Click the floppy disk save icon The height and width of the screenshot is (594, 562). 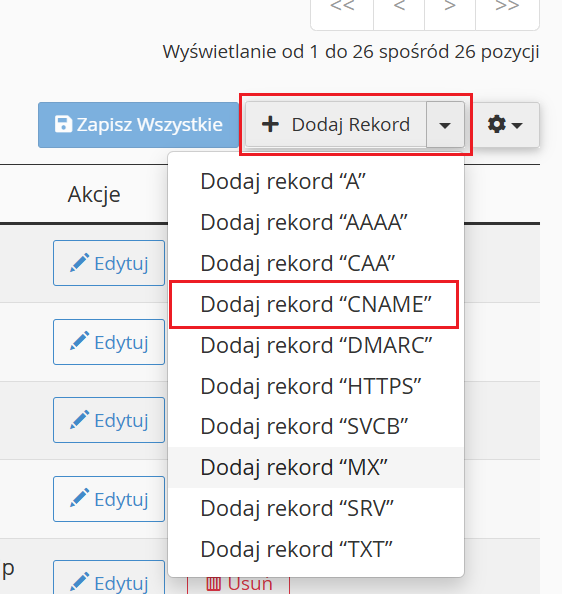63,124
